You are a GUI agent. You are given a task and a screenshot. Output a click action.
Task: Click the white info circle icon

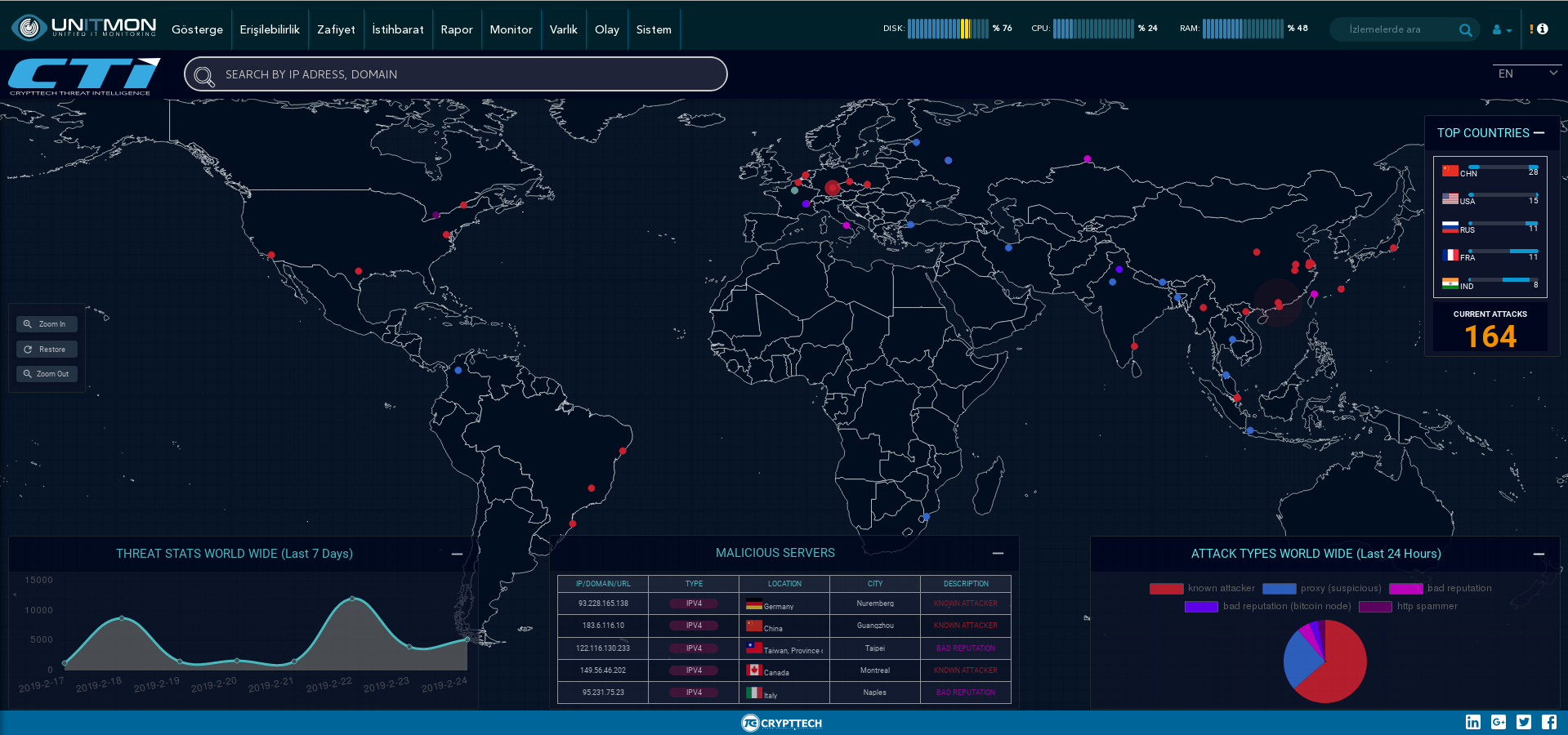[x=1543, y=29]
